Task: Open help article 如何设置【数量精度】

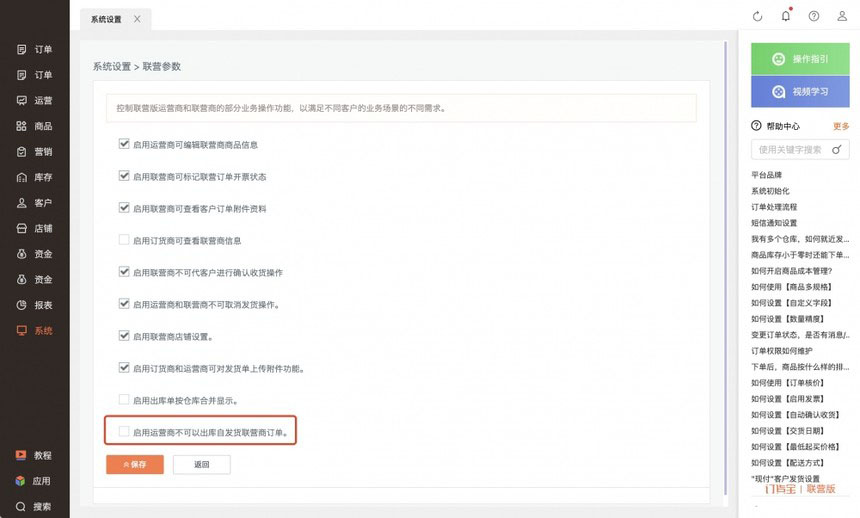Action: coord(788,319)
